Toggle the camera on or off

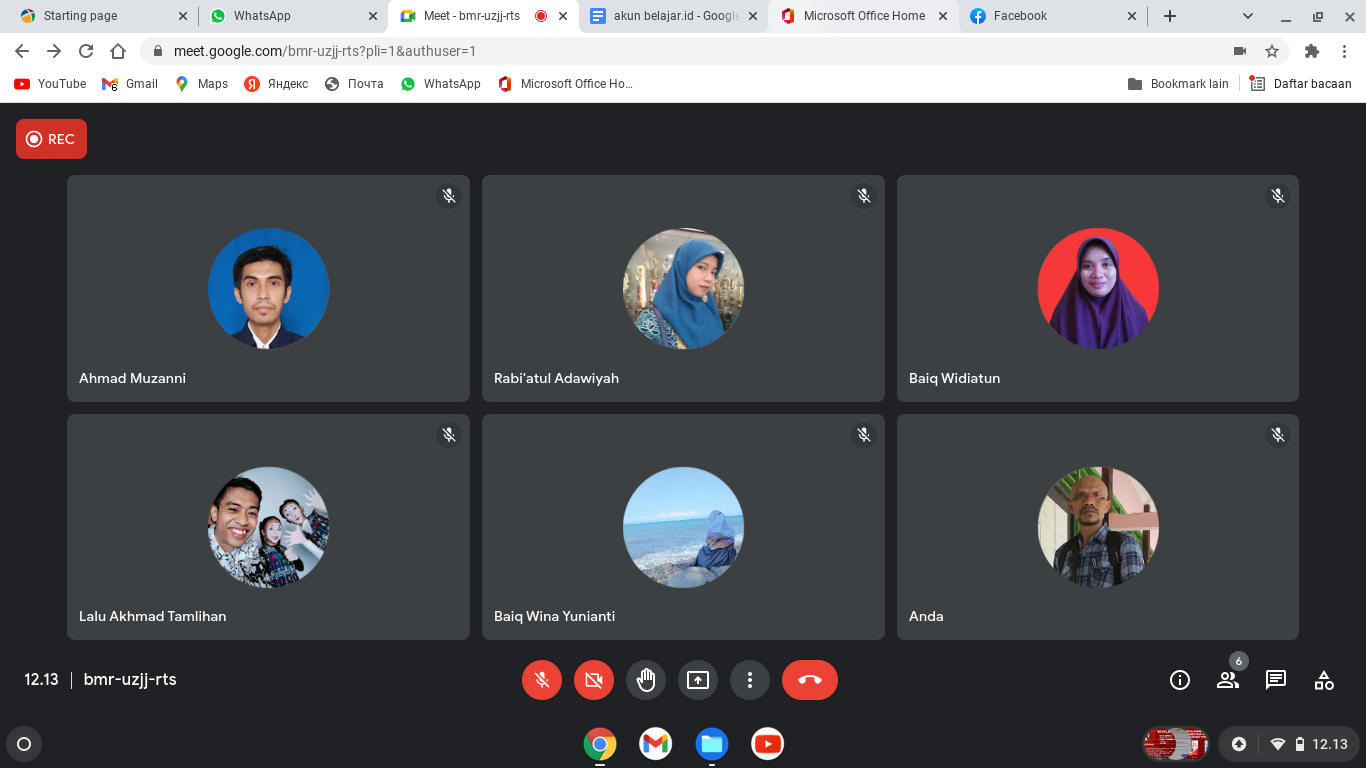[x=594, y=680]
